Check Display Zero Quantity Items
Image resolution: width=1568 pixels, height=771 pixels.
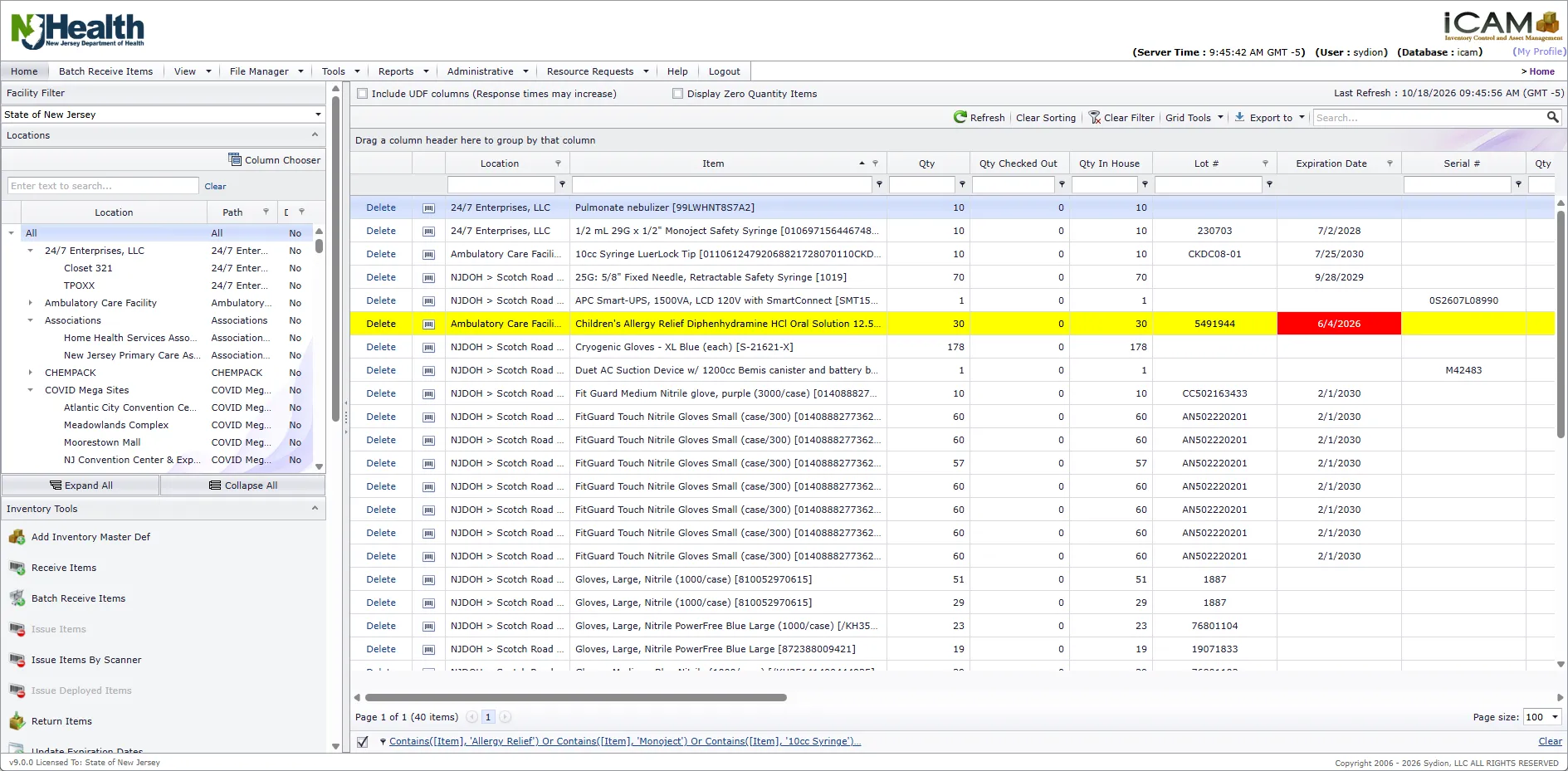point(677,94)
